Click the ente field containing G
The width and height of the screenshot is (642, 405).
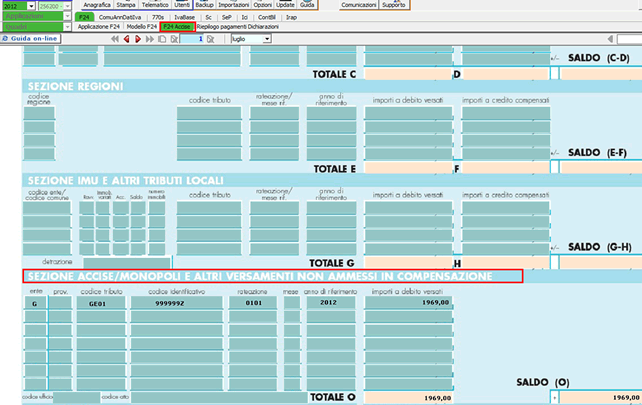click(x=35, y=303)
